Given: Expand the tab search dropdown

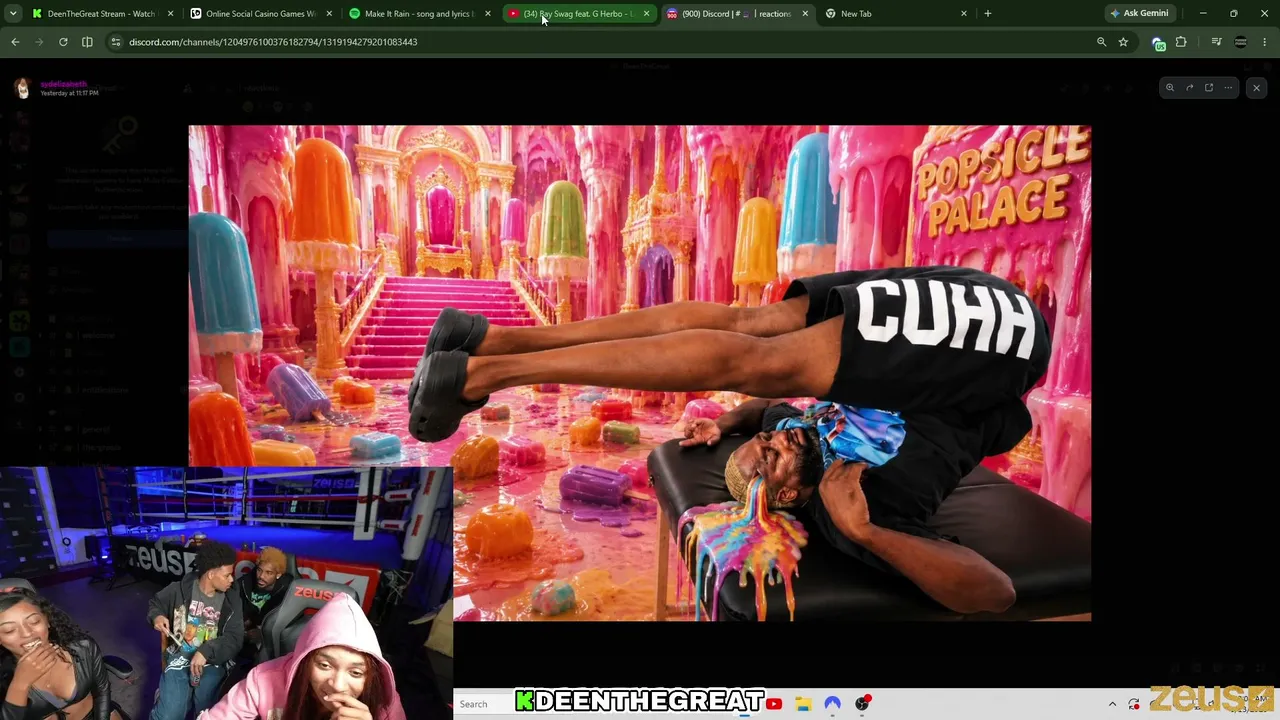Looking at the screenshot, I should pos(13,14).
